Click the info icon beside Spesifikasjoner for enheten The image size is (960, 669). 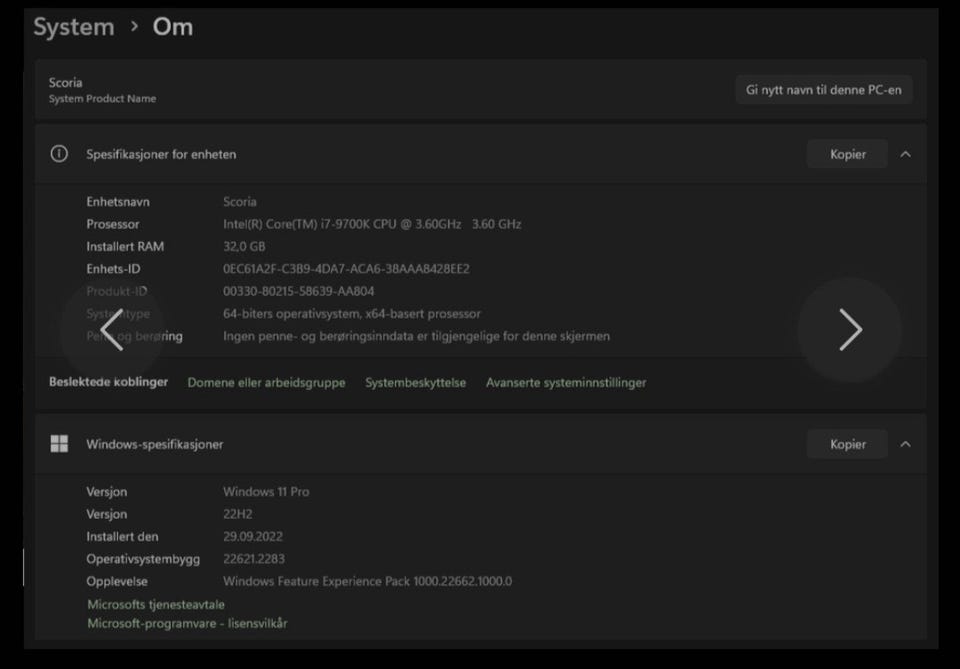[x=59, y=154]
